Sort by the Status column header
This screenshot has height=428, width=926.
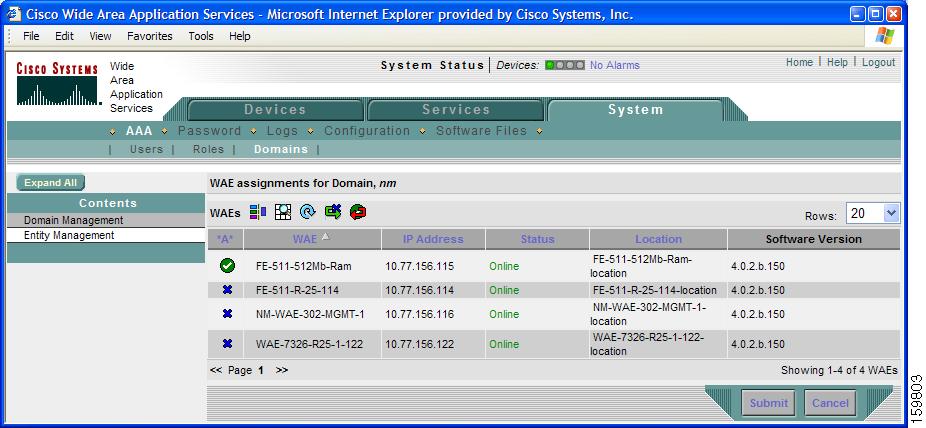click(537, 239)
